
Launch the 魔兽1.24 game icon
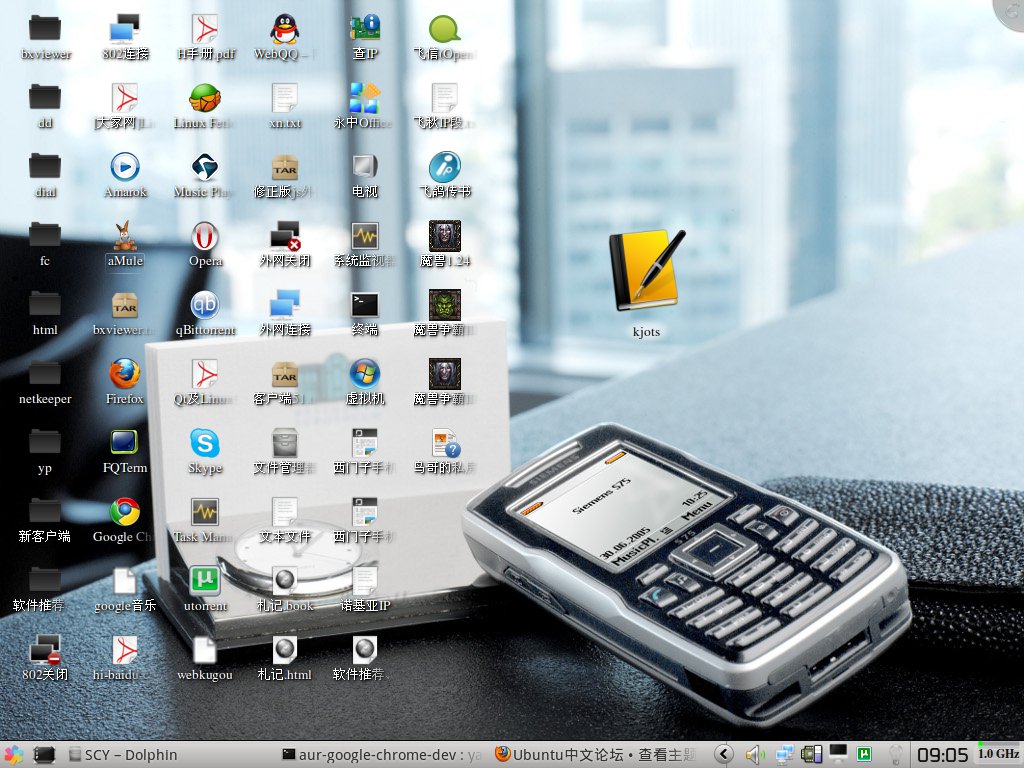click(445, 236)
